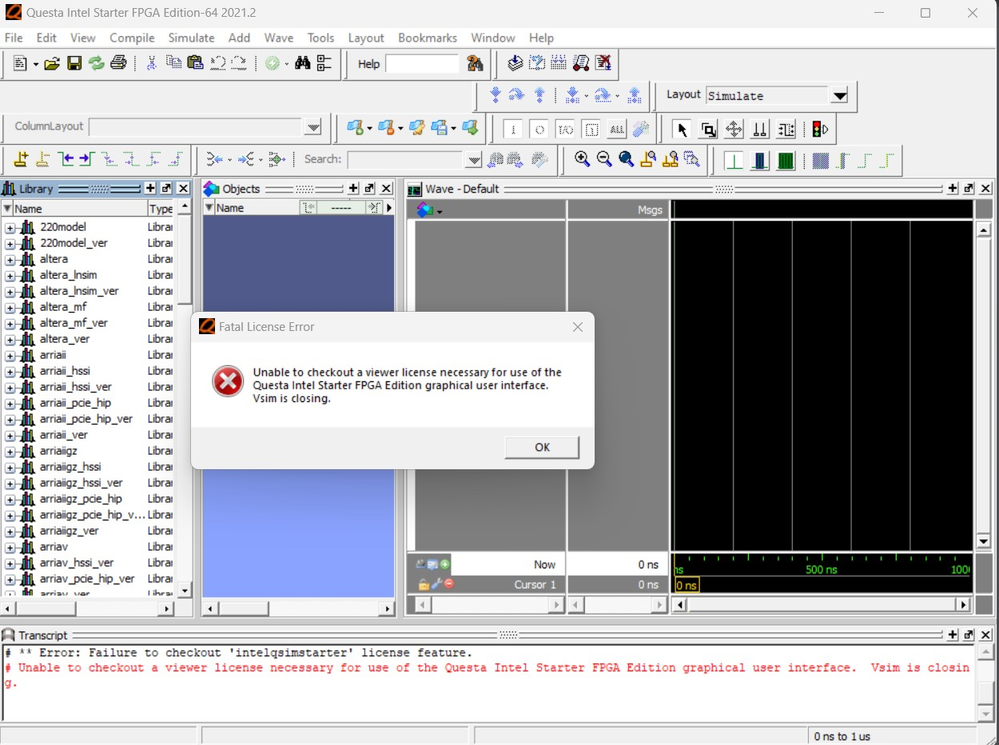Click the wave horizontal scrollbar right arrow
This screenshot has width=999, height=745.
point(963,604)
